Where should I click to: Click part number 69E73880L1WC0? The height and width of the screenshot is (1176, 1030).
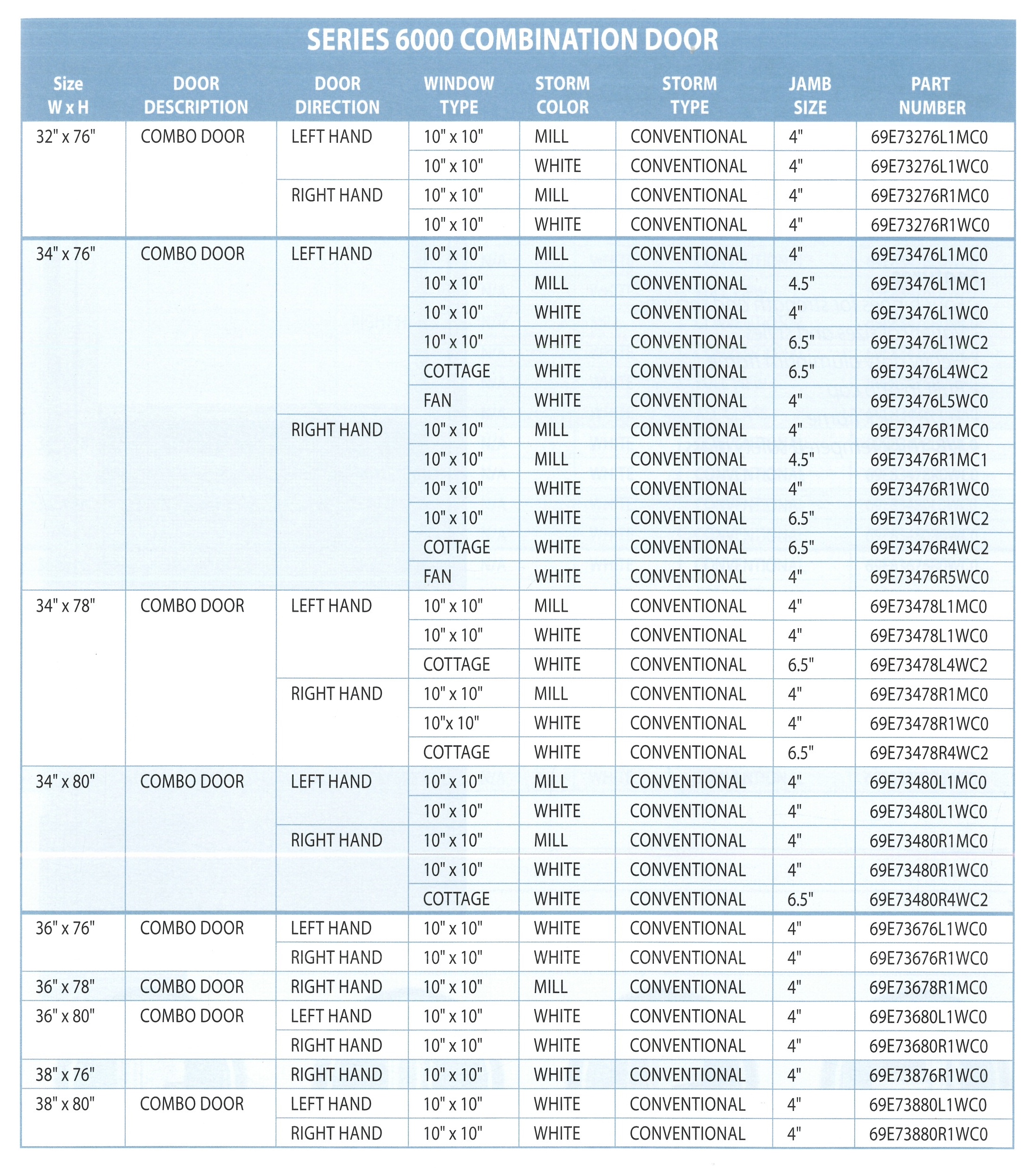tap(928, 1105)
